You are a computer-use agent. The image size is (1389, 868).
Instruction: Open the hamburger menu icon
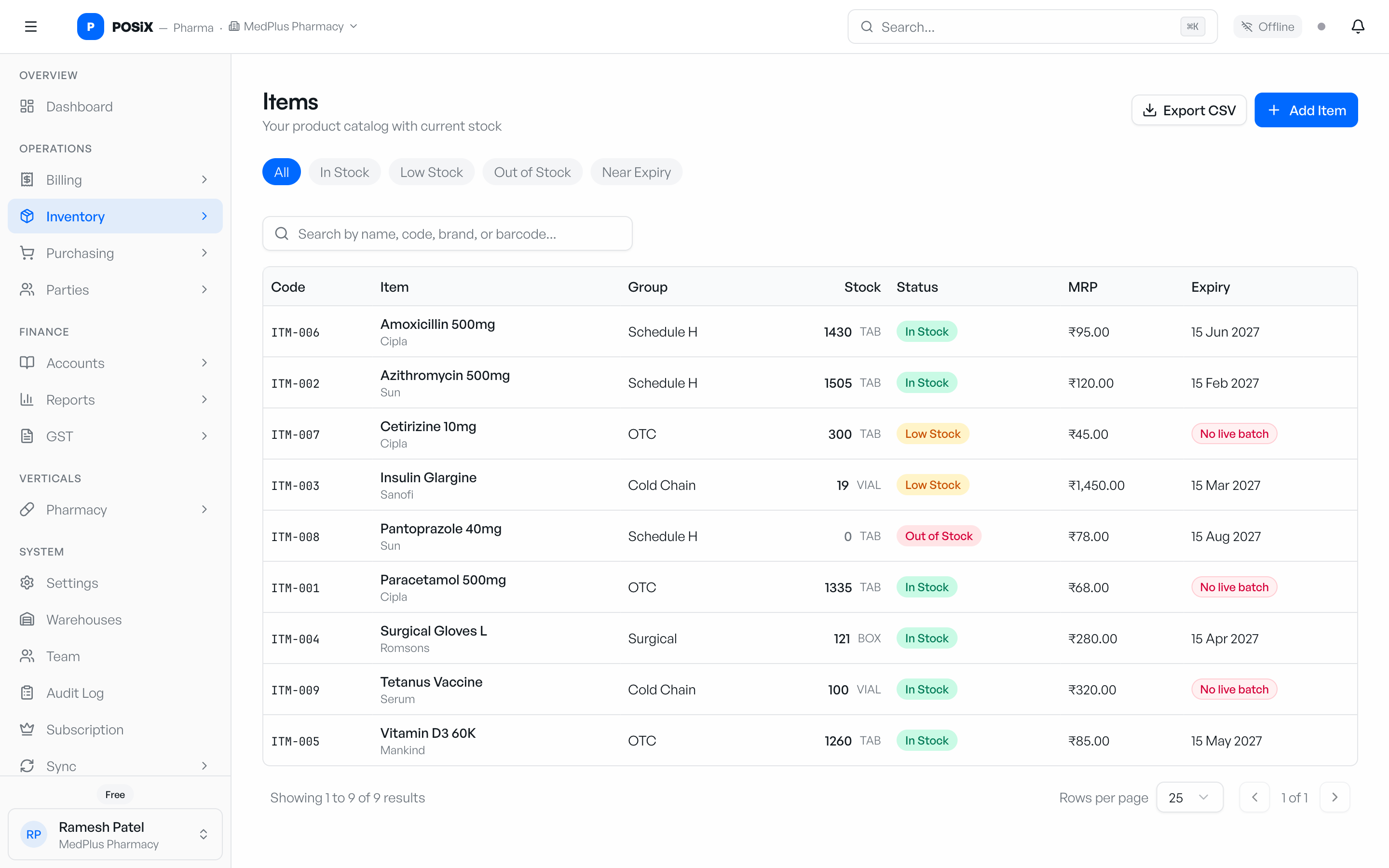point(31,27)
